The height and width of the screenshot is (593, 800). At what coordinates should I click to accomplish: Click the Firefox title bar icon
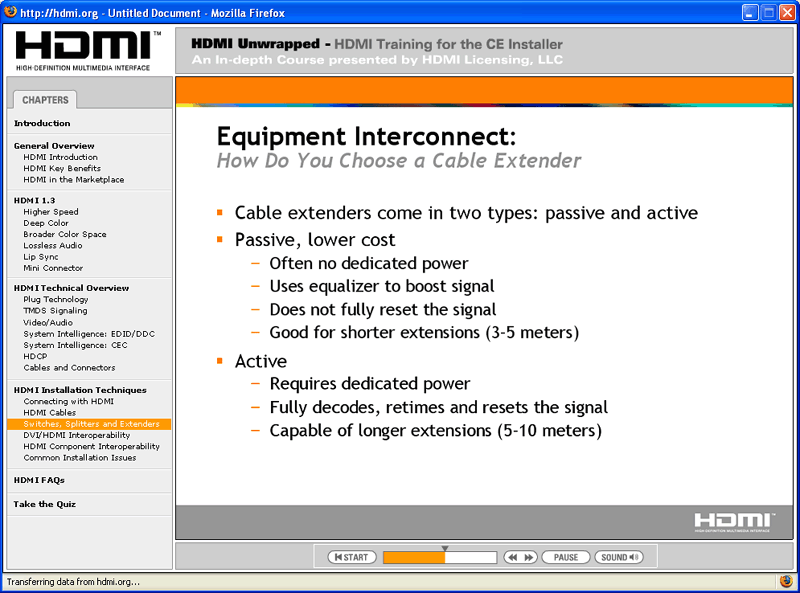[10, 12]
